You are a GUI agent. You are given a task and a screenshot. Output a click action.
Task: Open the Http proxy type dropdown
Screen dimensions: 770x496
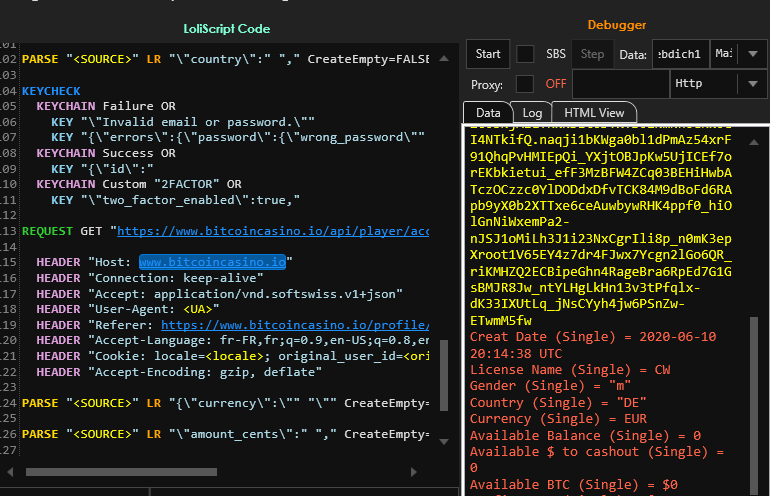(x=753, y=84)
